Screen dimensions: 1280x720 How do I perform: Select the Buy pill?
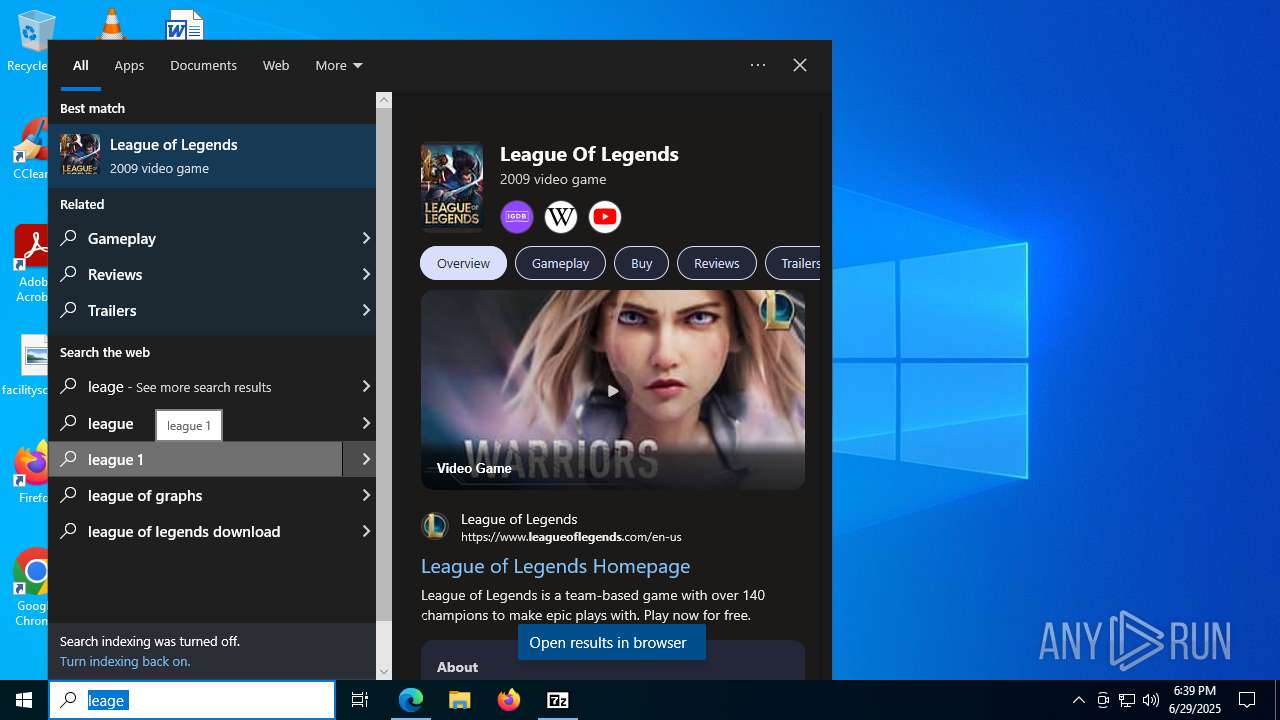[641, 263]
